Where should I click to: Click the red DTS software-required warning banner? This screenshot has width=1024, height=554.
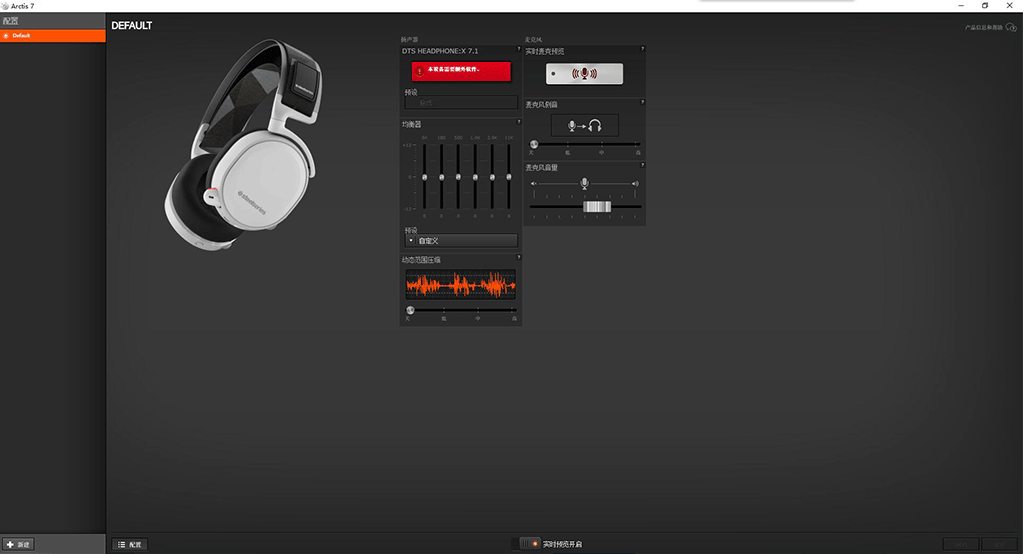[461, 71]
